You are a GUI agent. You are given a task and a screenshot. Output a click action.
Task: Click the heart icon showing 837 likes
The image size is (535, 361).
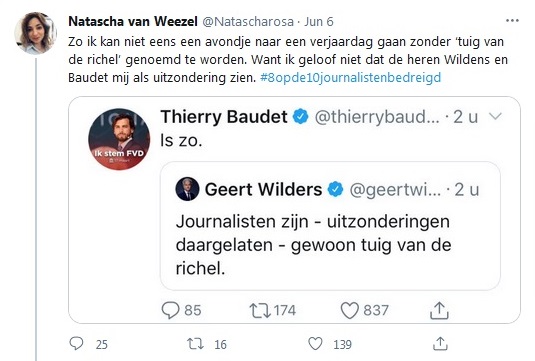point(350,311)
